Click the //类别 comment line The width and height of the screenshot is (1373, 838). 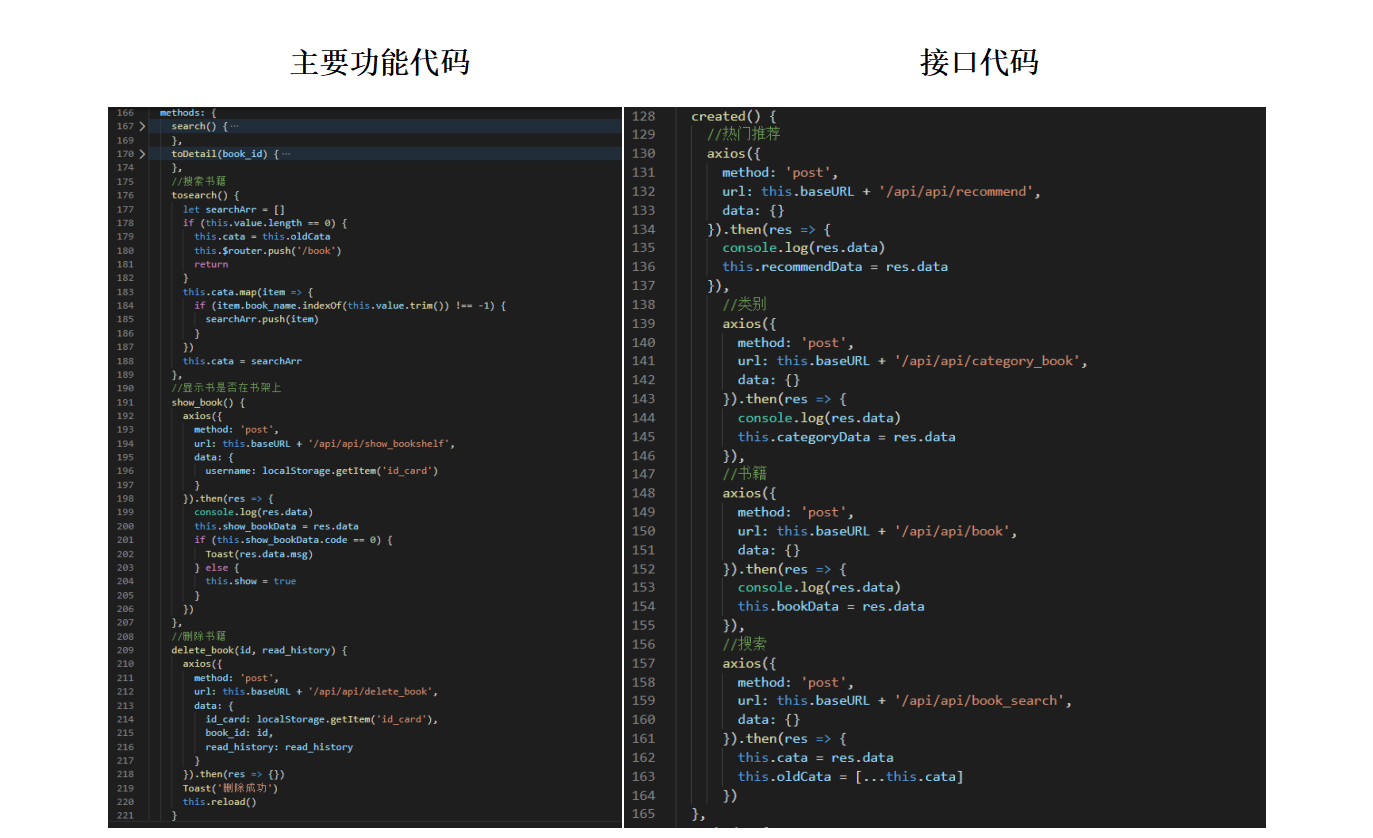tap(744, 304)
